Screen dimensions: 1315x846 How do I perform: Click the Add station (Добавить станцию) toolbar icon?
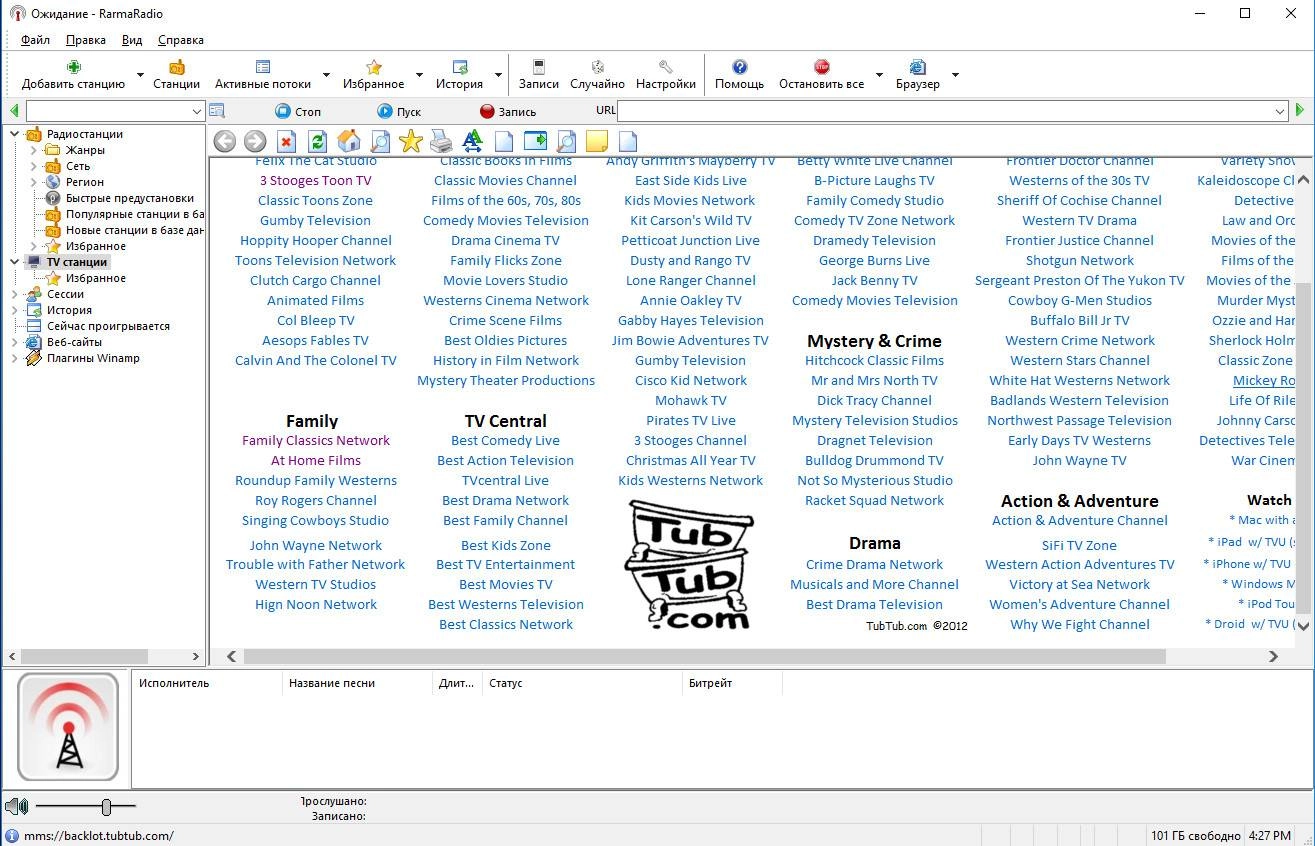pyautogui.click(x=73, y=67)
